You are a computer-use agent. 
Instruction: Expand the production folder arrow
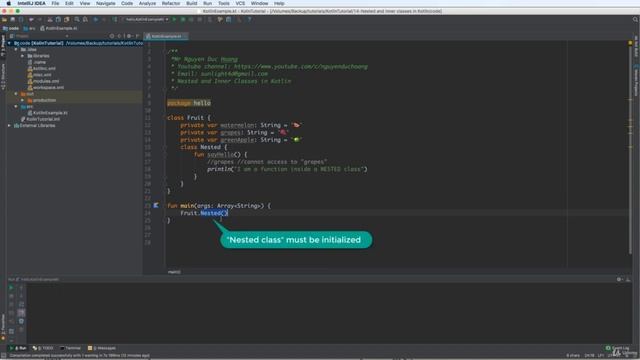pos(22,100)
